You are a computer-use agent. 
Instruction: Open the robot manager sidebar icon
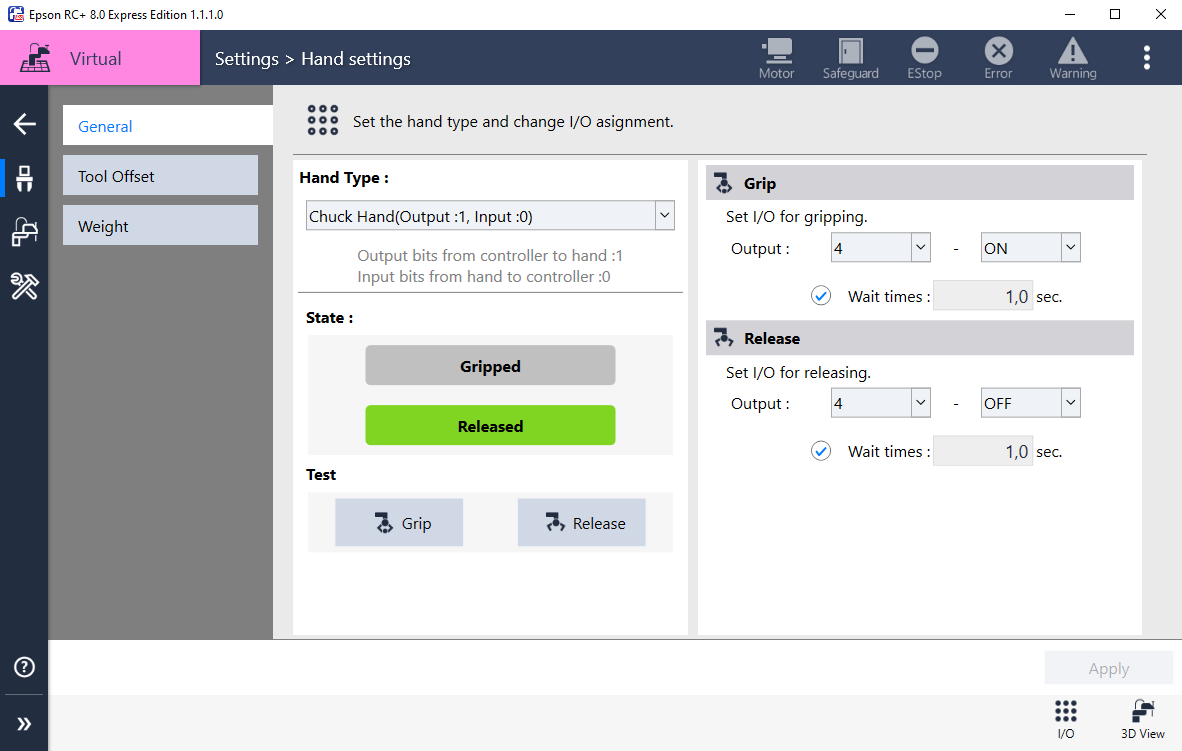24,231
